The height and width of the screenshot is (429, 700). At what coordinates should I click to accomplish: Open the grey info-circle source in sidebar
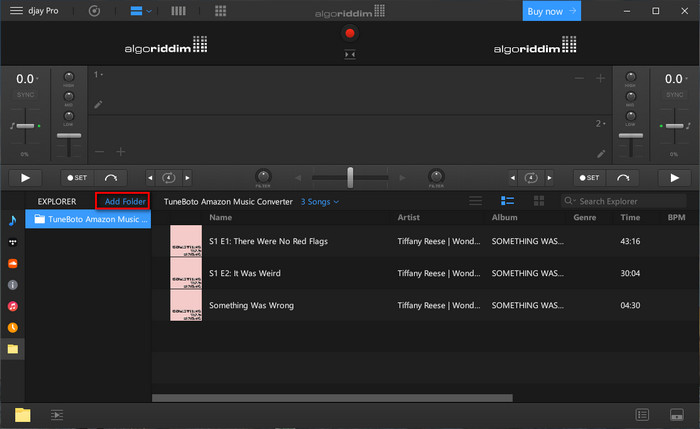point(12,285)
